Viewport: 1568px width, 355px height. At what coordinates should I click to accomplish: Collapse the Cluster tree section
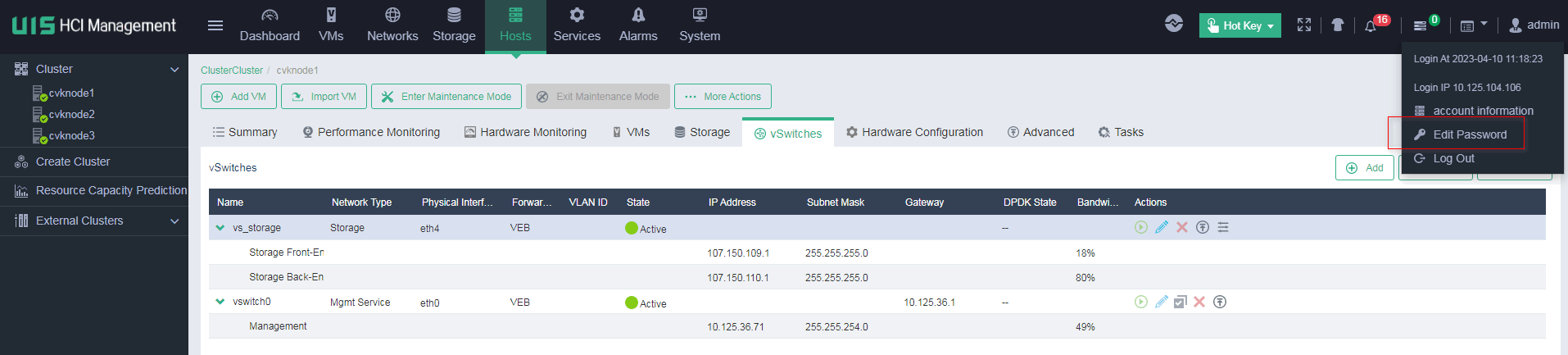(174, 70)
